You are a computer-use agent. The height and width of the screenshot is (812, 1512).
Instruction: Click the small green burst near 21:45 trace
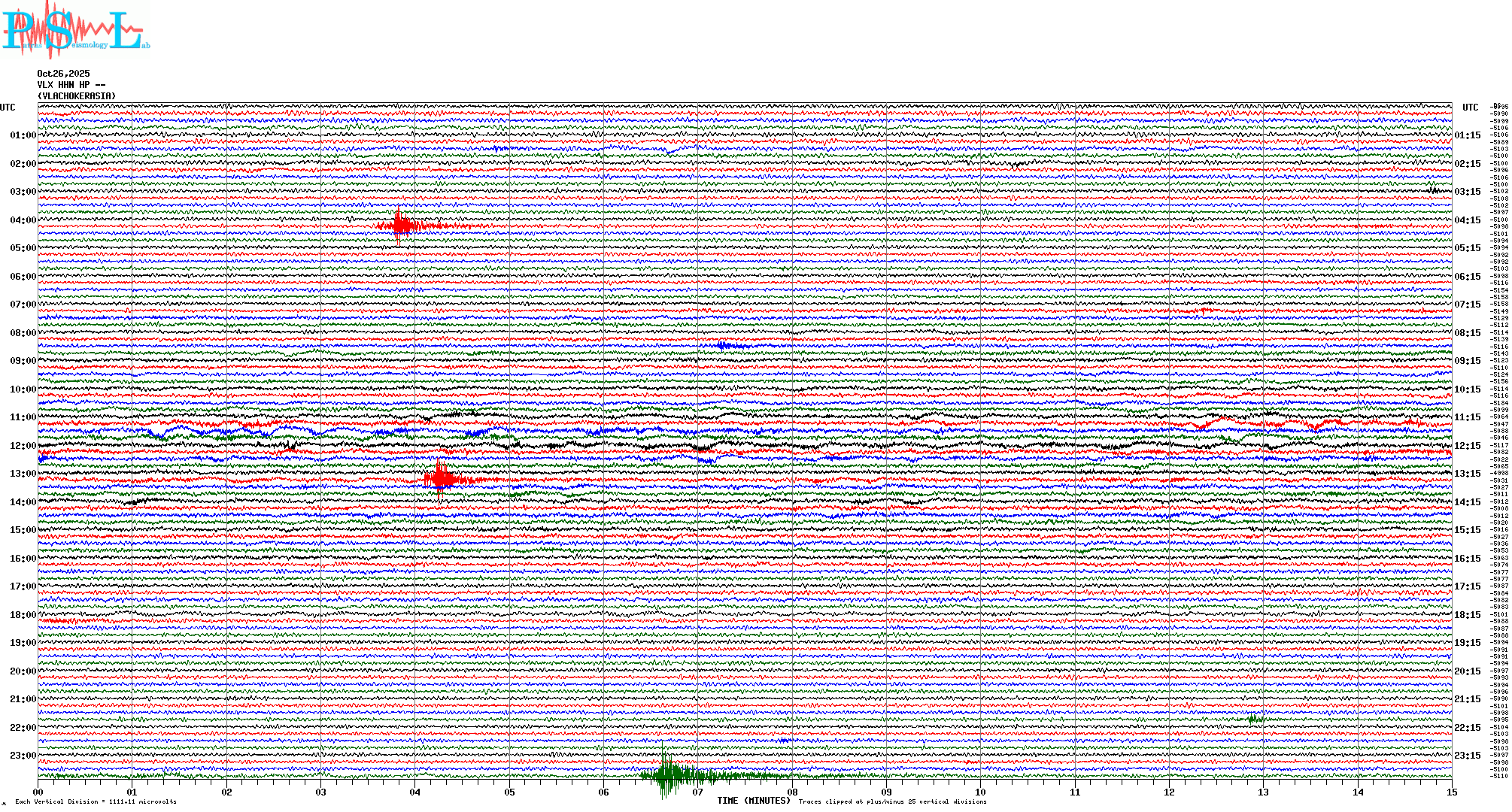click(x=1255, y=720)
